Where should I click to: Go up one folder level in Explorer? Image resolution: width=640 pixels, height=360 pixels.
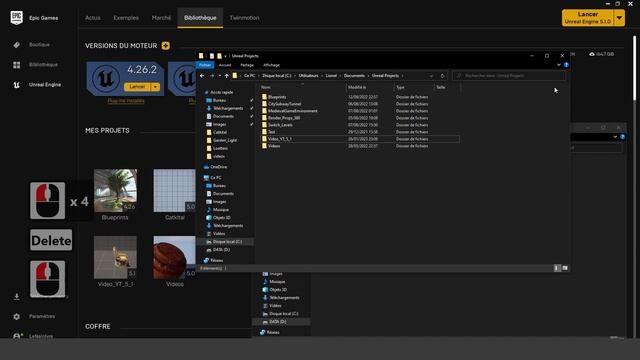(227, 76)
